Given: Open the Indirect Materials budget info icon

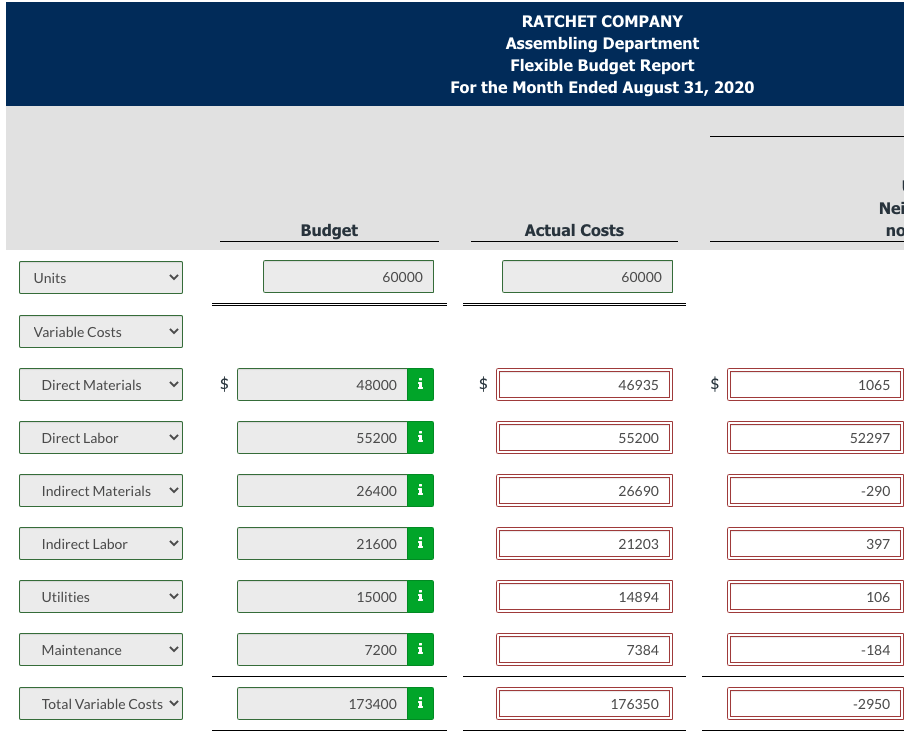Looking at the screenshot, I should 420,490.
